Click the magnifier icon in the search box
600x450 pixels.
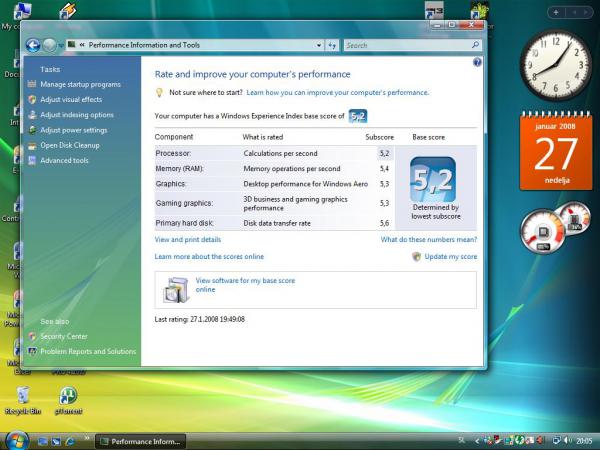click(x=475, y=45)
